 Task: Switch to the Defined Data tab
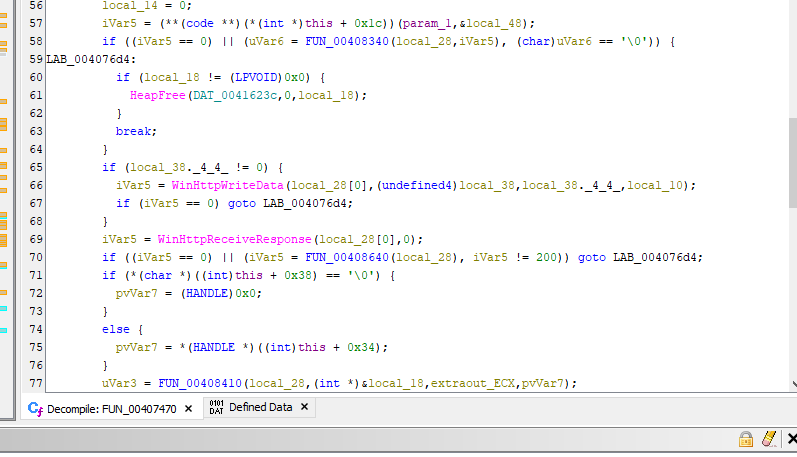point(260,408)
